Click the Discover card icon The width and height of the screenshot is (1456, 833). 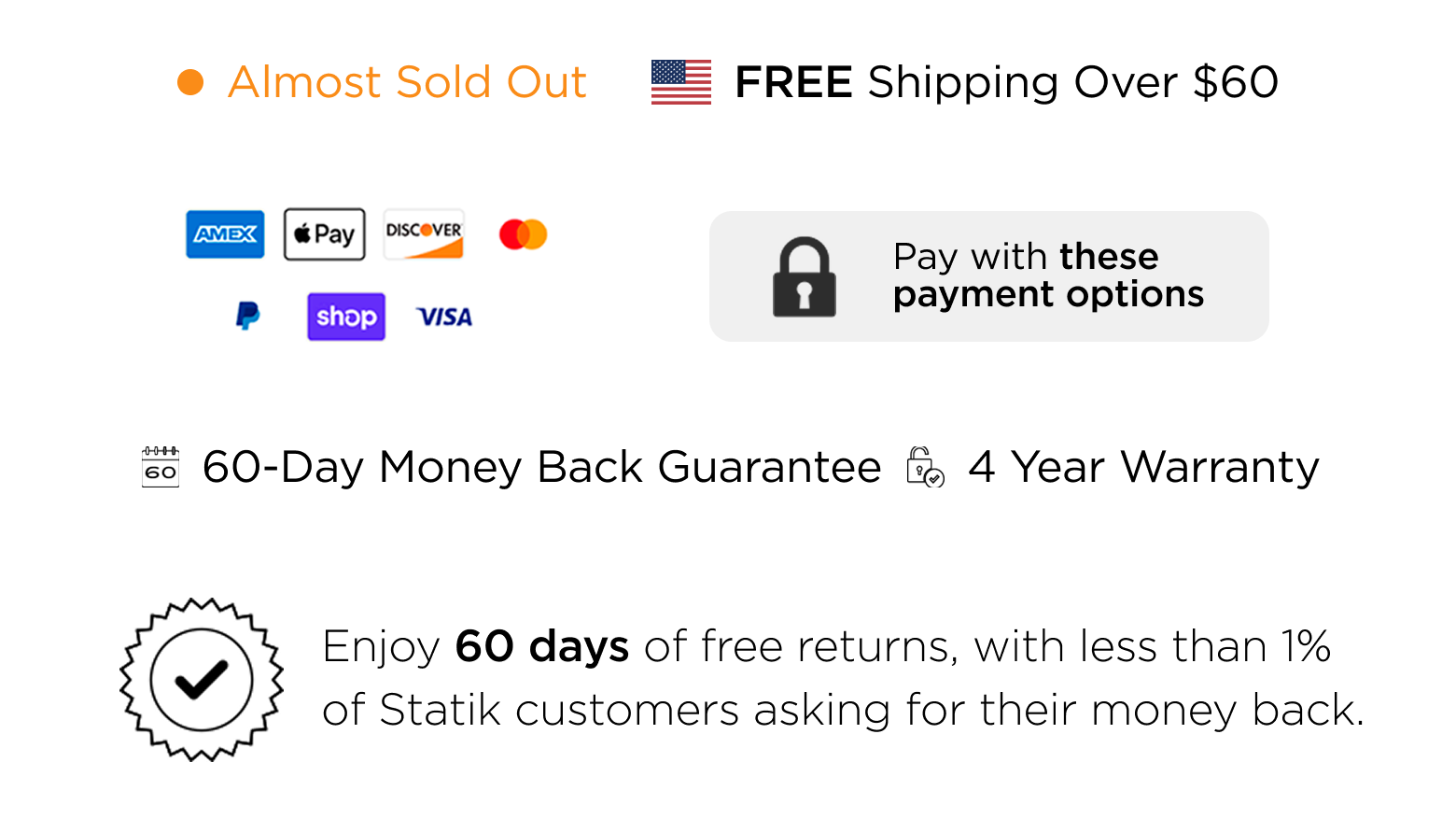pos(424,234)
